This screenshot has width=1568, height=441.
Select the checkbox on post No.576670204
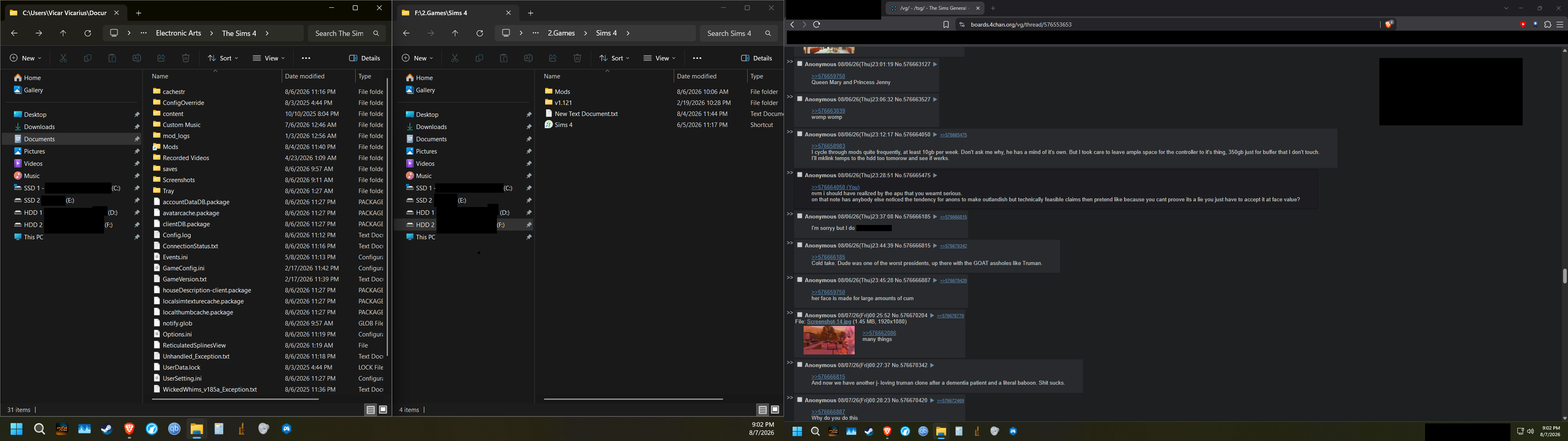[800, 315]
